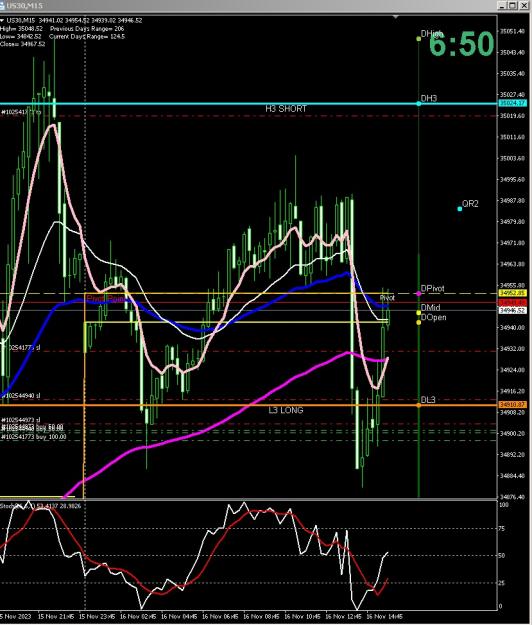Select the cyan 35024.17 price tag

pos(513,103)
